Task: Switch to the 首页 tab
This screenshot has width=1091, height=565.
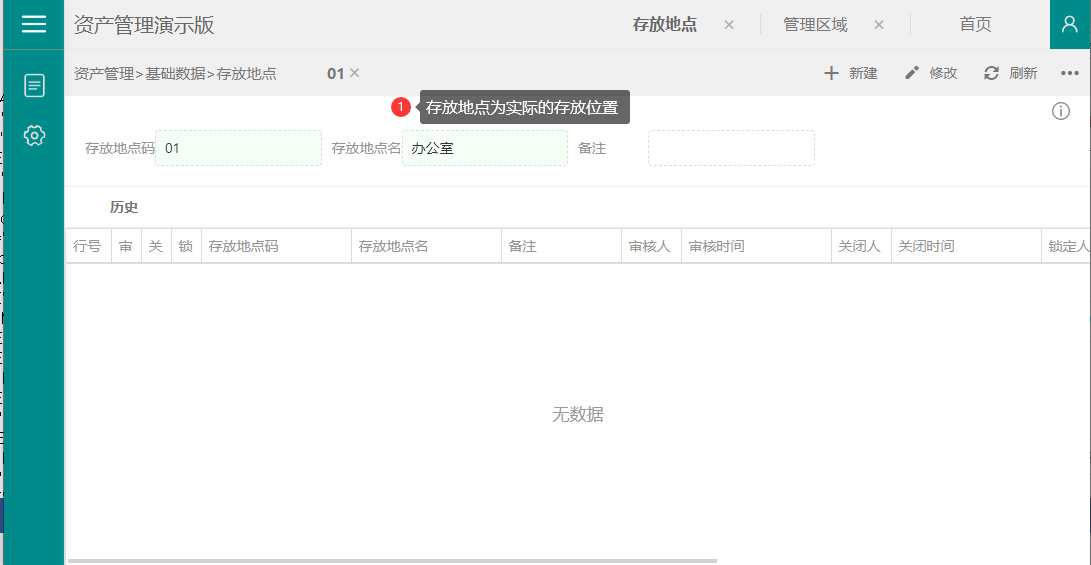Action: pyautogui.click(x=975, y=25)
